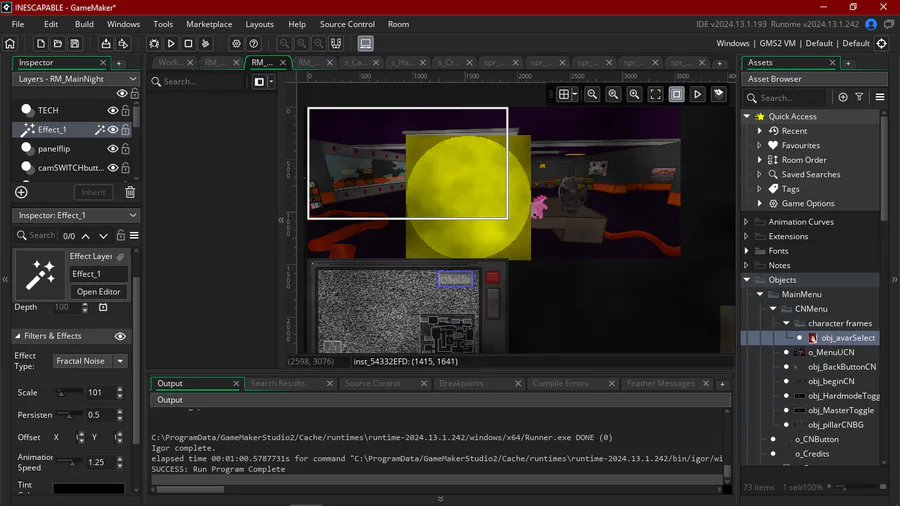Expand the Animation Curves folder in assets
Viewport: 900px width, 506px height.
point(746,222)
